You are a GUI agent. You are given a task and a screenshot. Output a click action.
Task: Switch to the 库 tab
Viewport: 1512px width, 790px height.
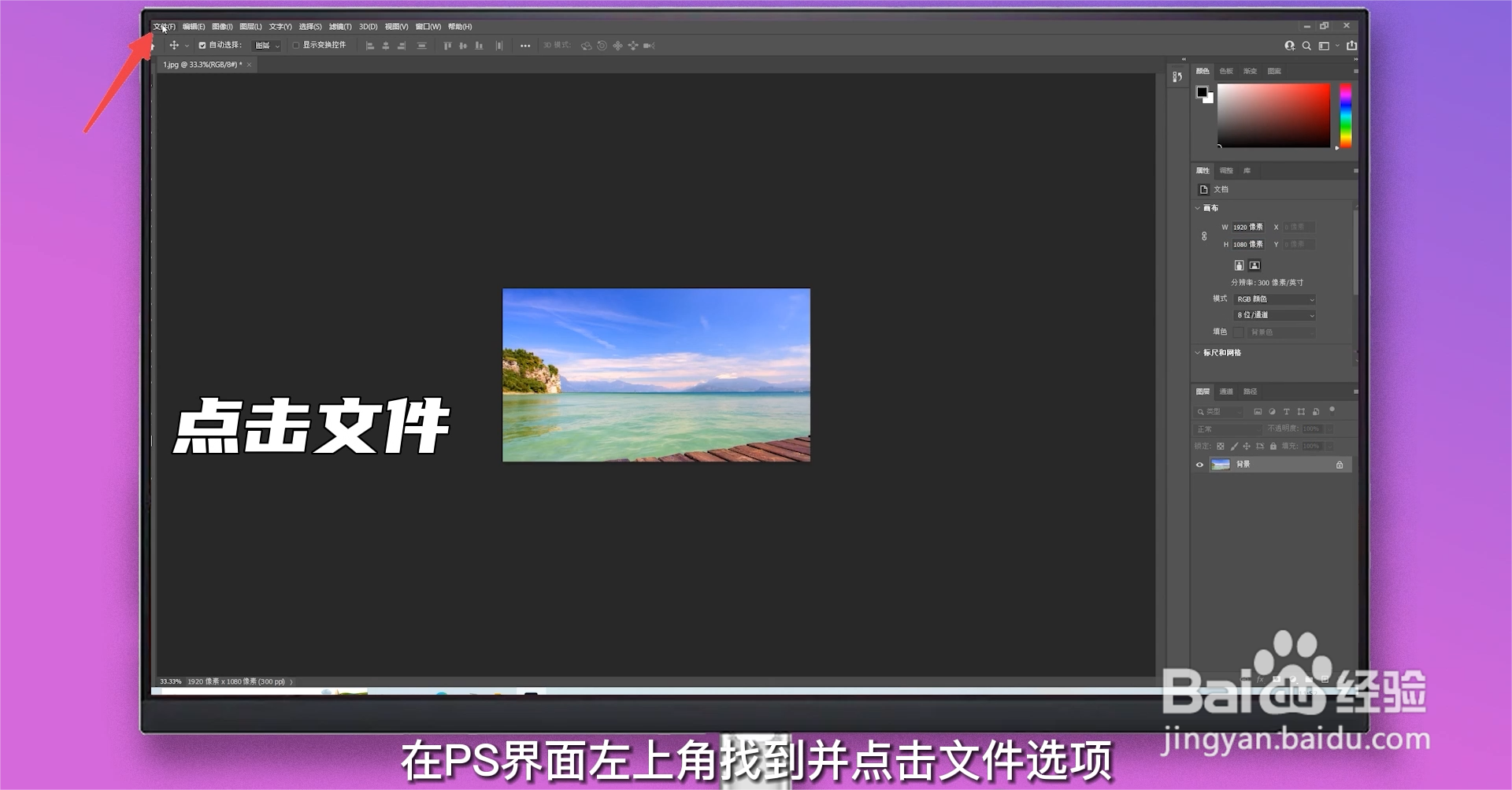click(x=1247, y=170)
